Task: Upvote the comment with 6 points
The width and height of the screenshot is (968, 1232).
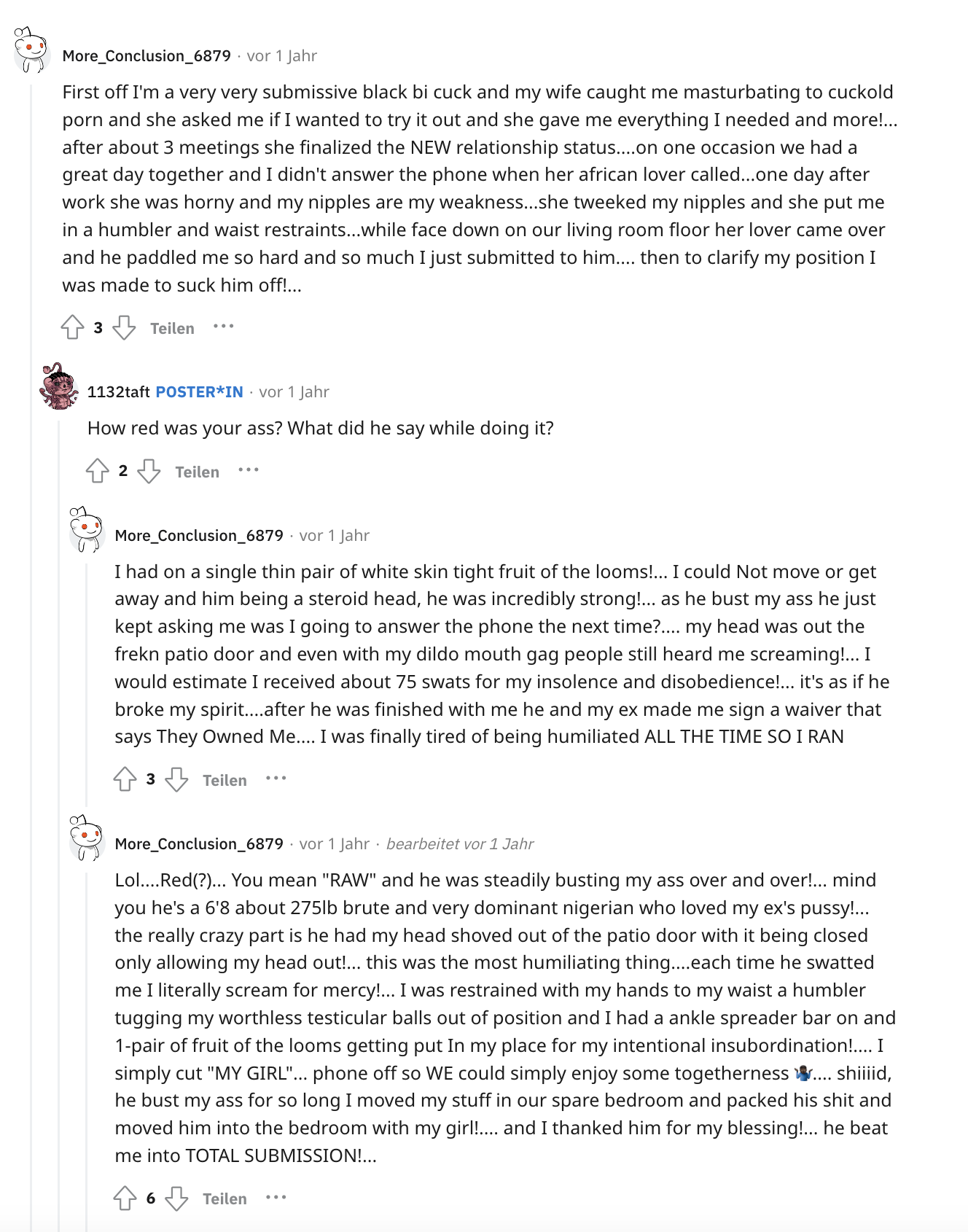Action: [x=125, y=1198]
